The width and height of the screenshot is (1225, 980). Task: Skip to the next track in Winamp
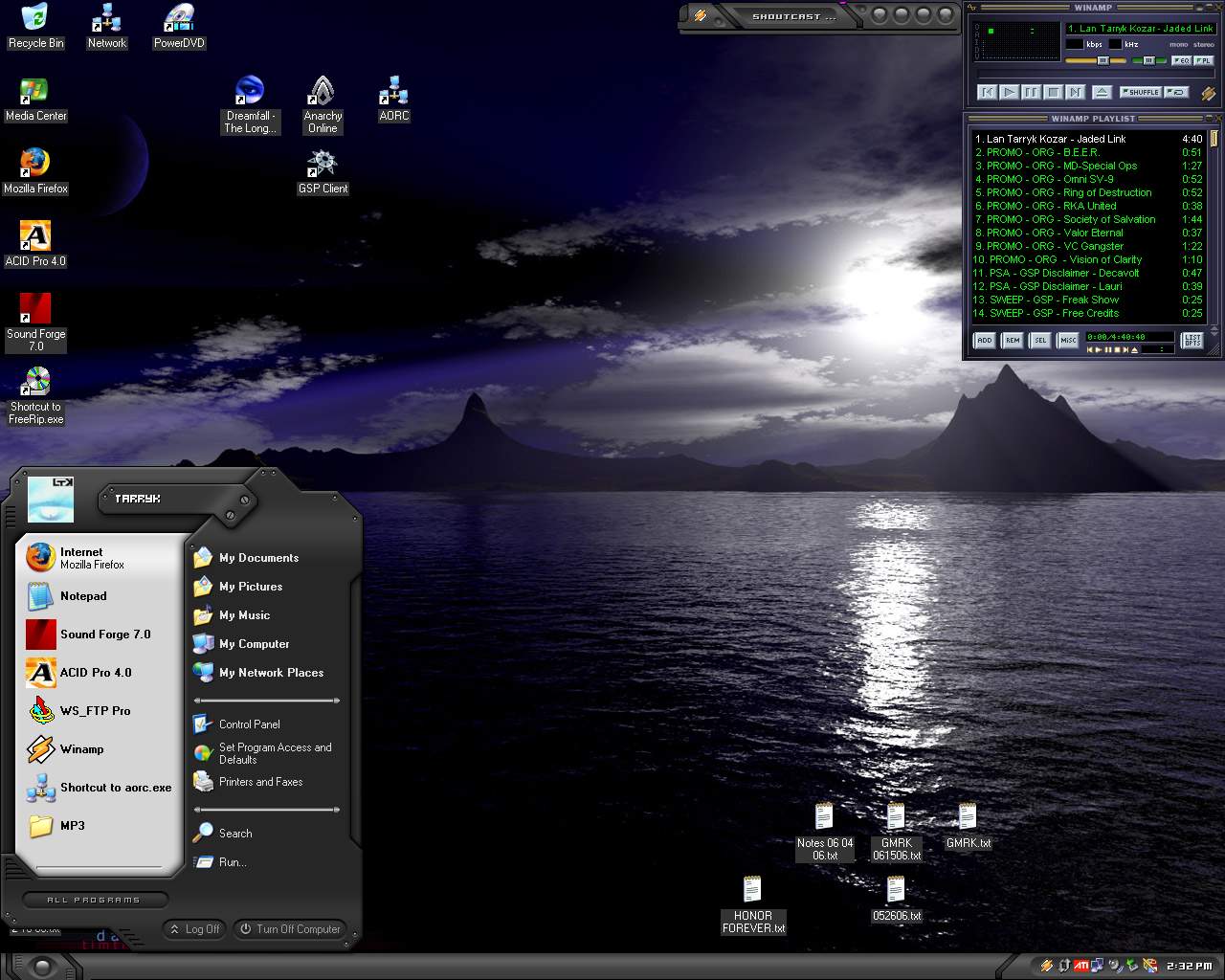tap(1075, 93)
